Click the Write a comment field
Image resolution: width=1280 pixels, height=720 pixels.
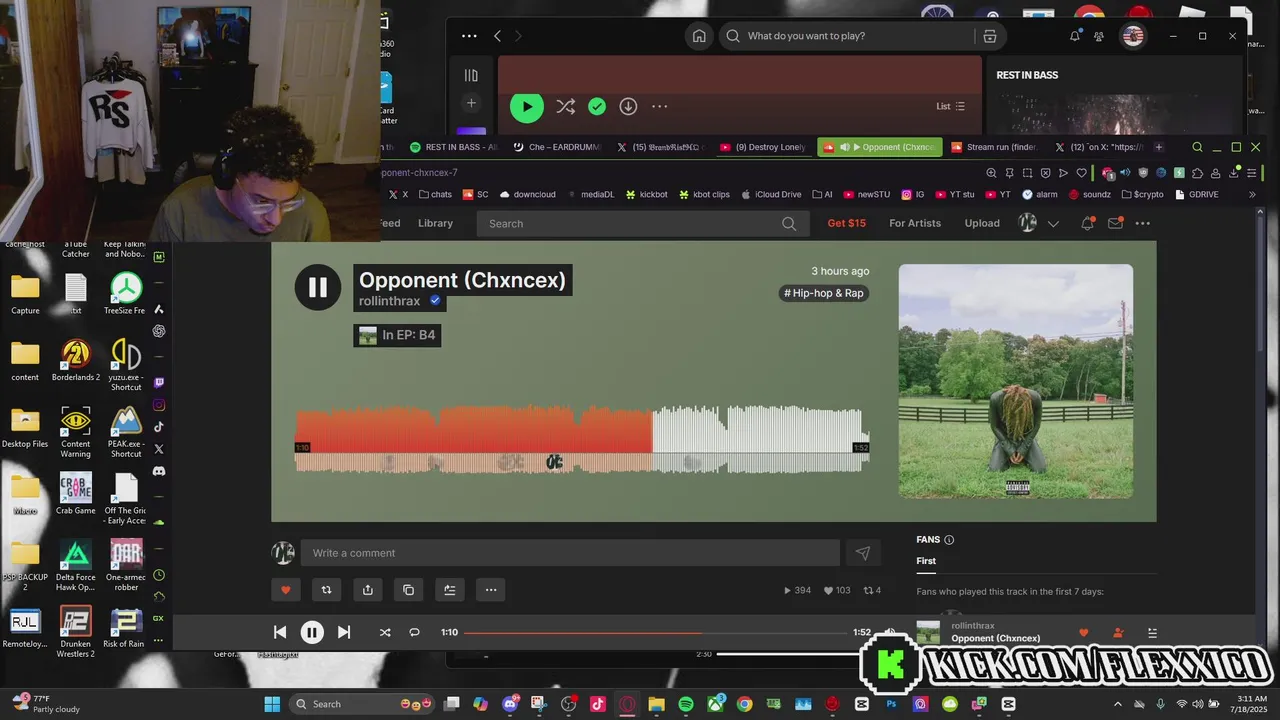click(x=570, y=553)
